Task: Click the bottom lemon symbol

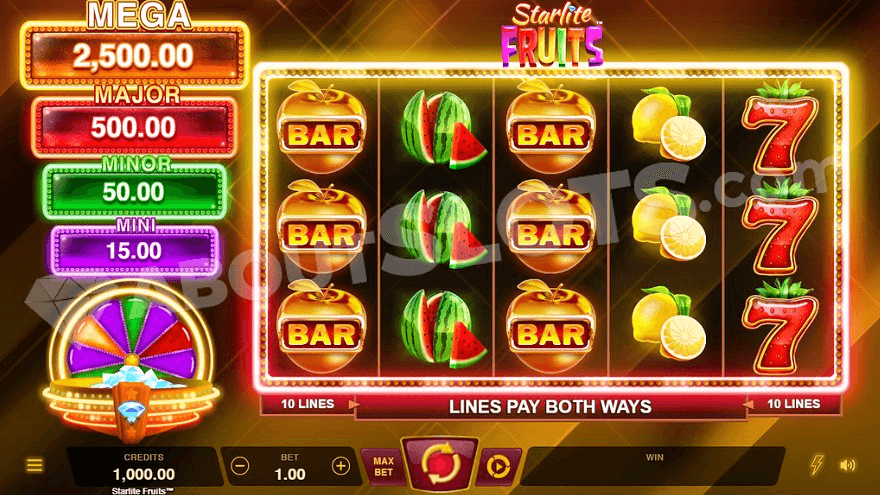Action: click(x=668, y=323)
